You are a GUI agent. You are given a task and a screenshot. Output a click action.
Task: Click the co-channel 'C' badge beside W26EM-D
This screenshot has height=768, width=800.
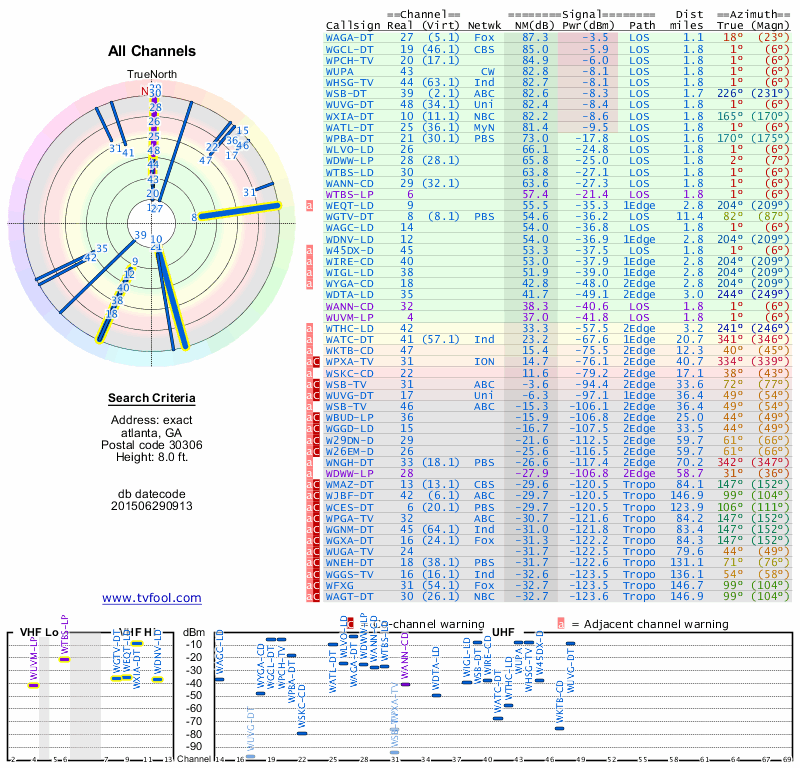click(x=317, y=451)
